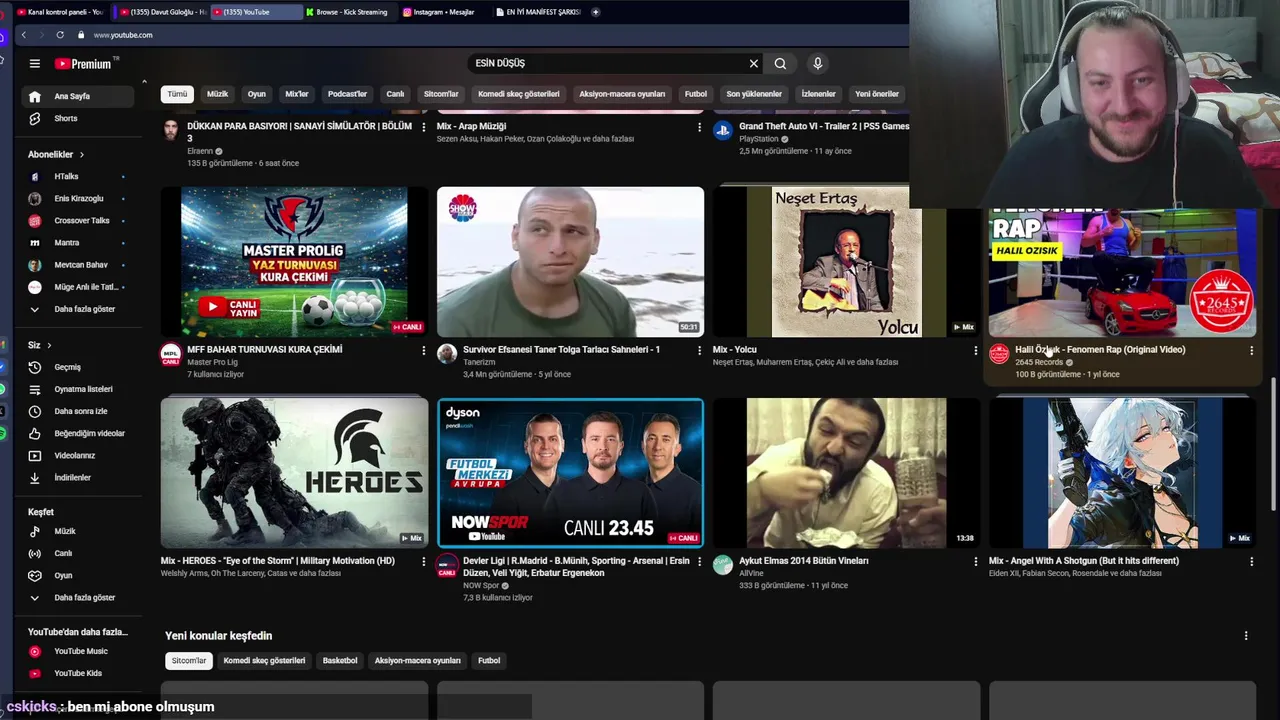Open Enis Kirazoglu subscription channel
Screen dimensions: 1280x720
click(78, 198)
